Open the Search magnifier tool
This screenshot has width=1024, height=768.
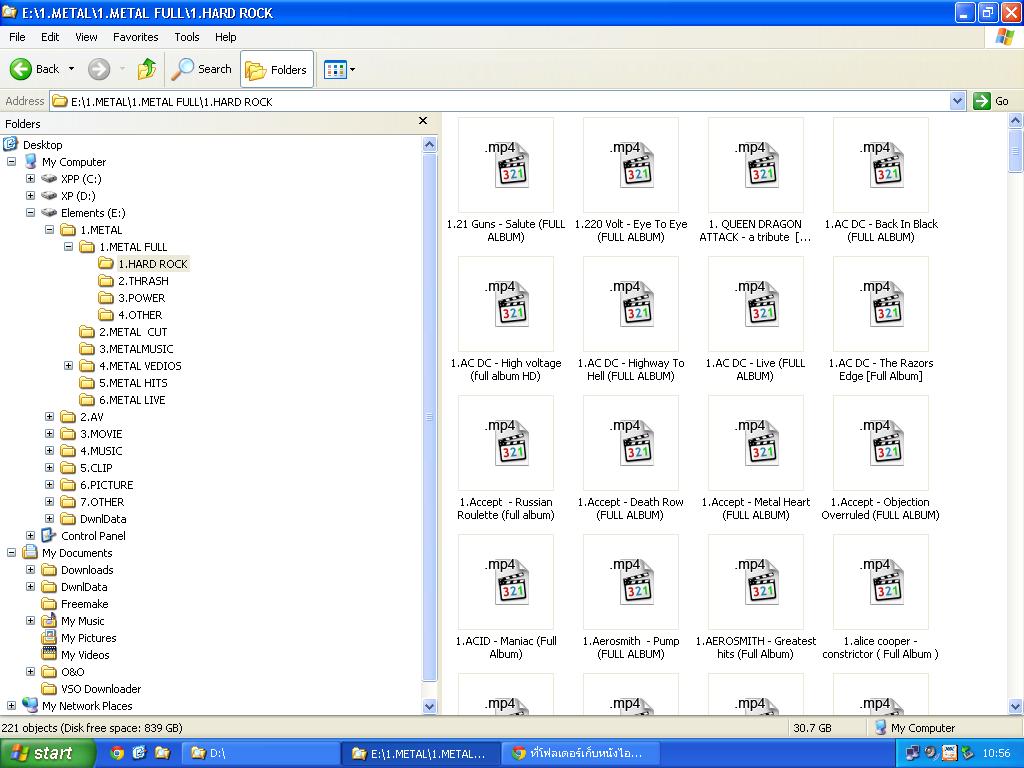pos(201,69)
